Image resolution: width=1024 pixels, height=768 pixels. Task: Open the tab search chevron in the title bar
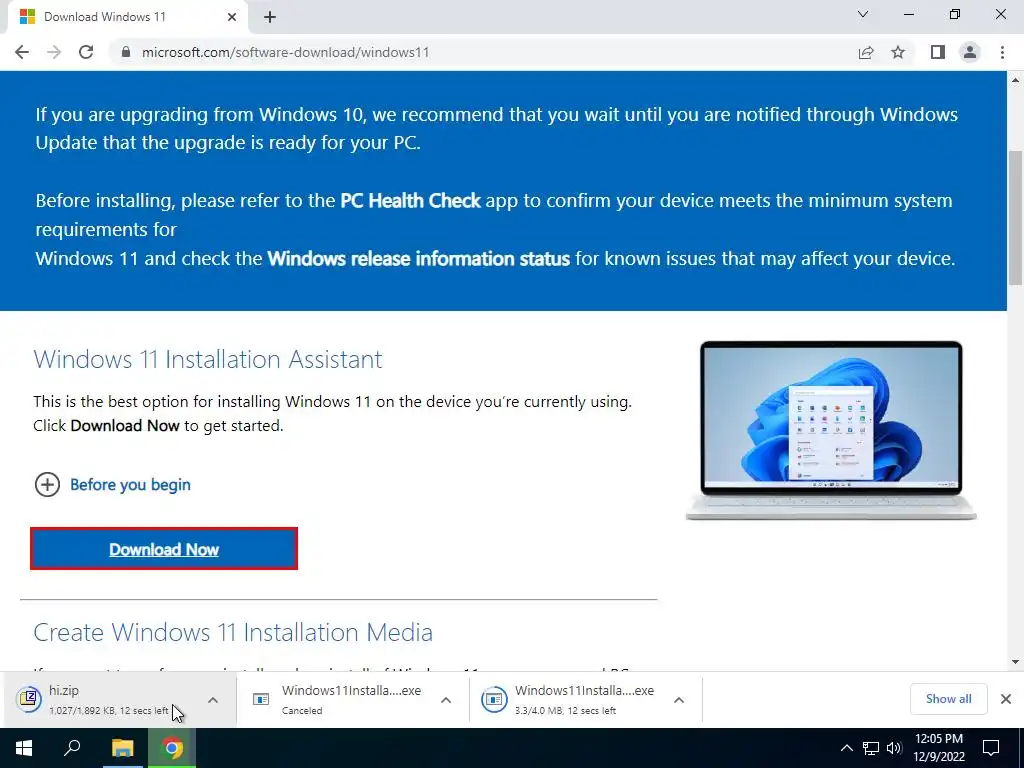(863, 14)
